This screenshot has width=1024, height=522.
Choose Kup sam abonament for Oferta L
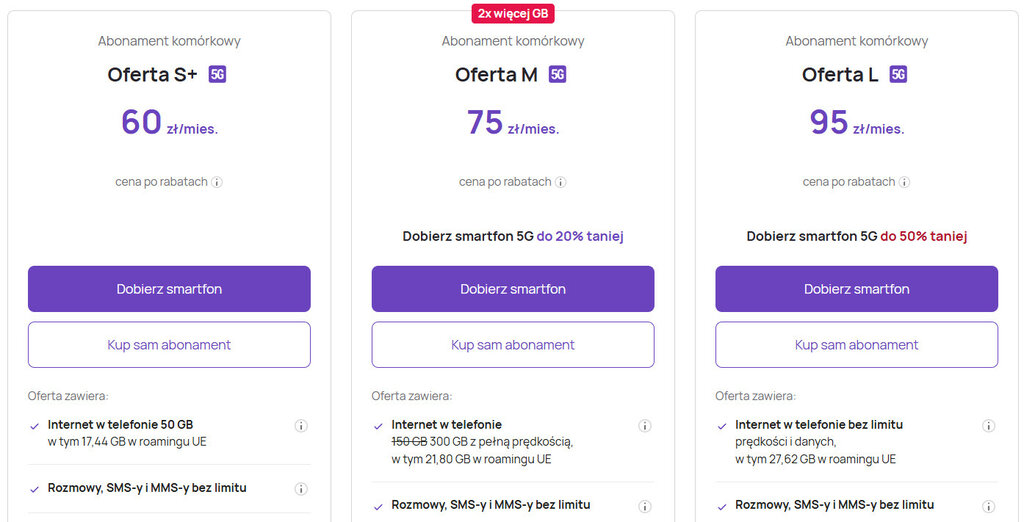[857, 345]
